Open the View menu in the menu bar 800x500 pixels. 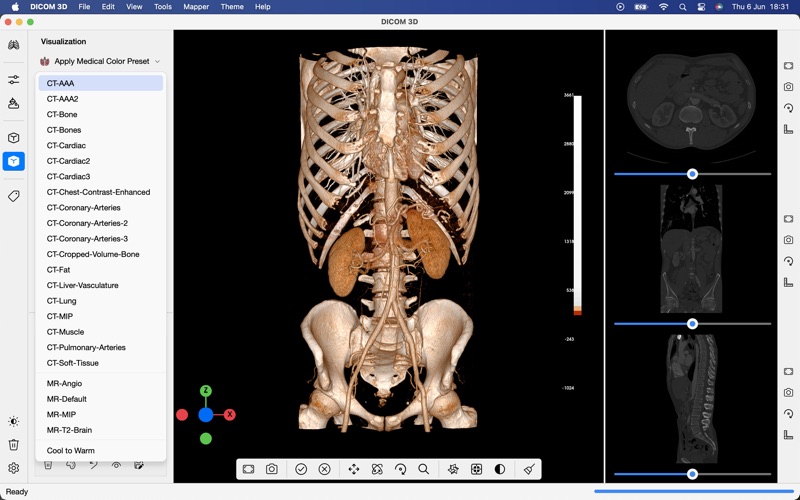134,7
